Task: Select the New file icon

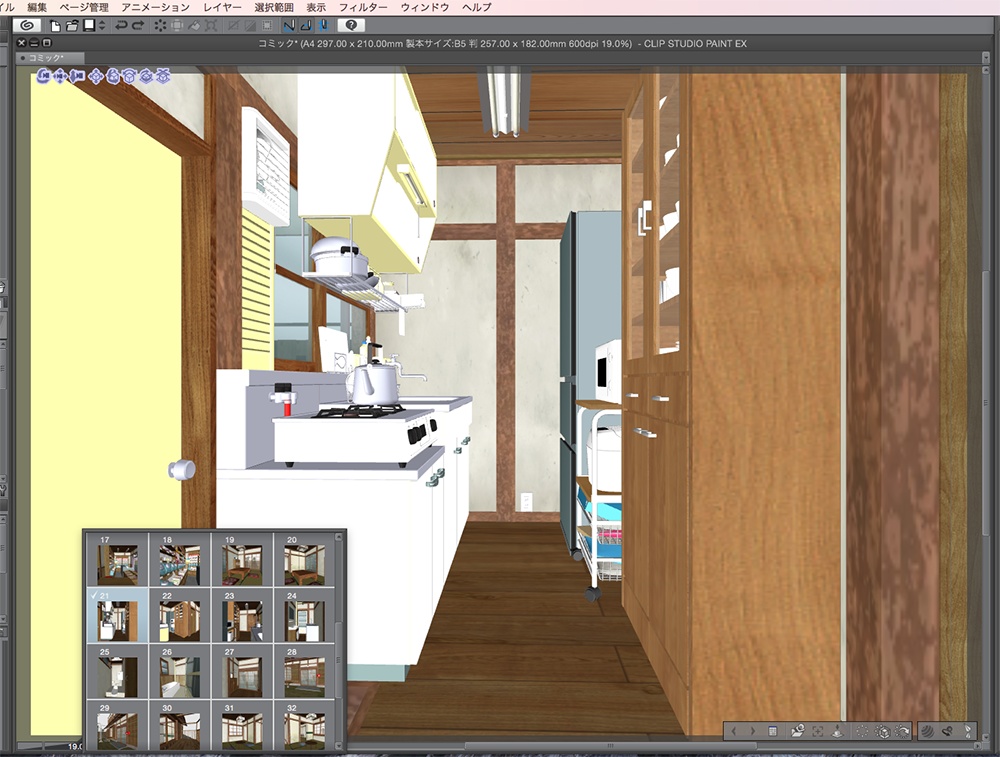Action: (56, 27)
